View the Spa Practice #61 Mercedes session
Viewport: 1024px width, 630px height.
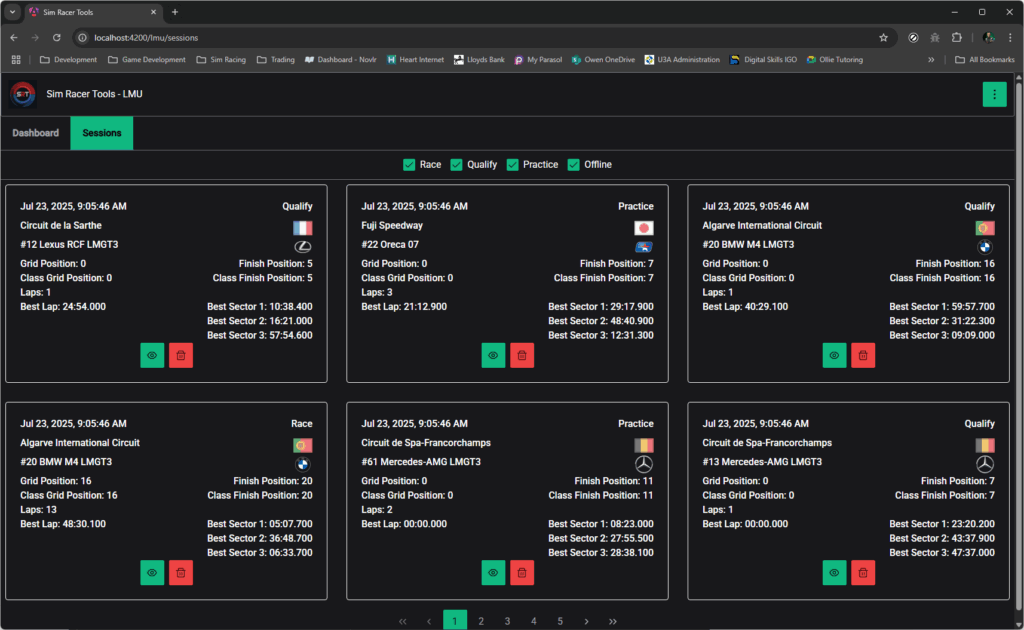pyautogui.click(x=493, y=573)
